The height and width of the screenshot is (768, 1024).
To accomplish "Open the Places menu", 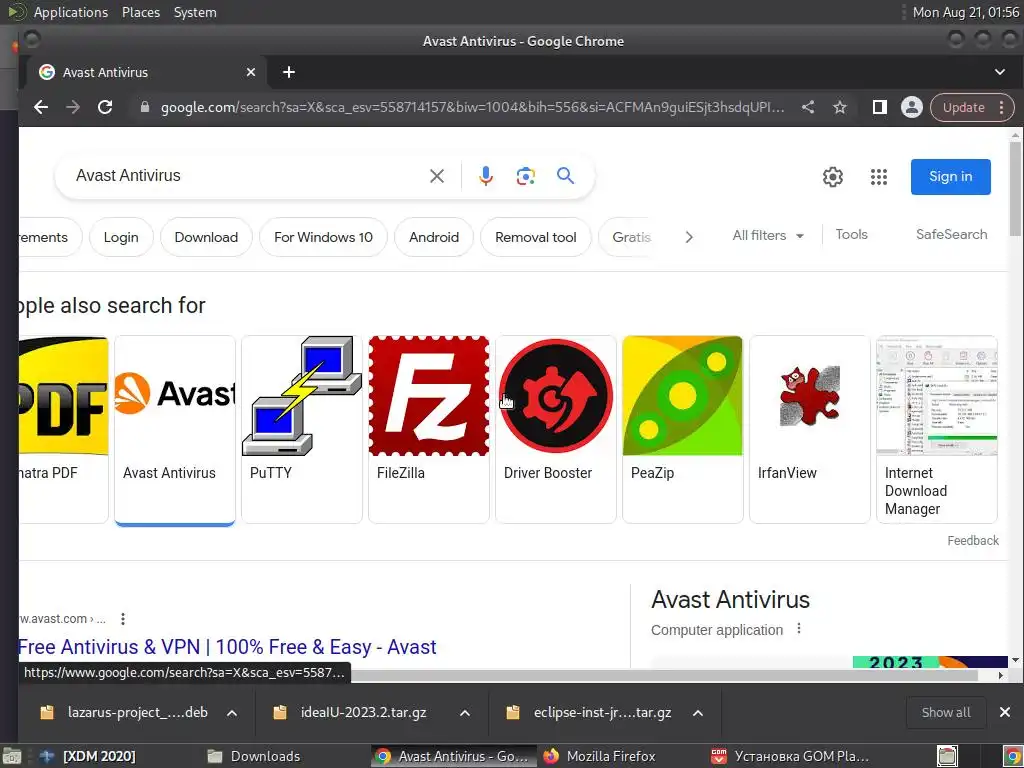I will point(140,12).
